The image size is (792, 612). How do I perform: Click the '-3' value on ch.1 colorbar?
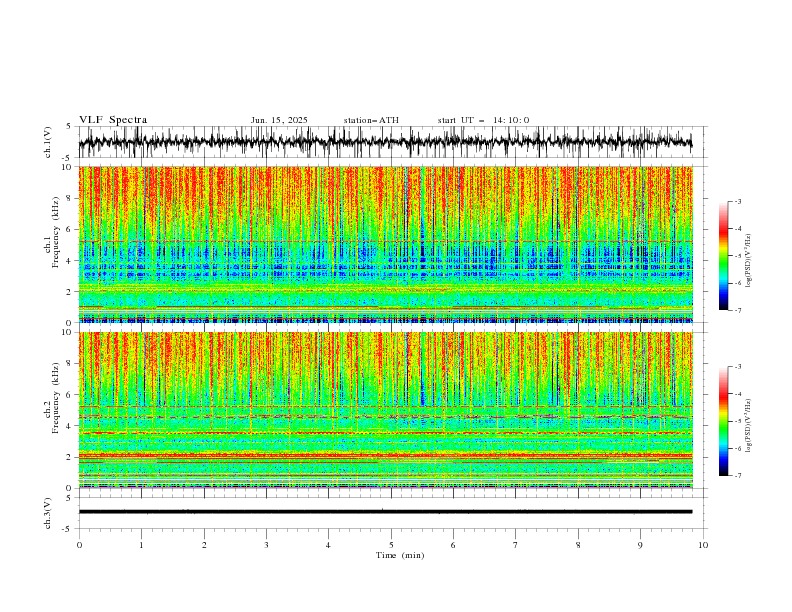tap(737, 201)
